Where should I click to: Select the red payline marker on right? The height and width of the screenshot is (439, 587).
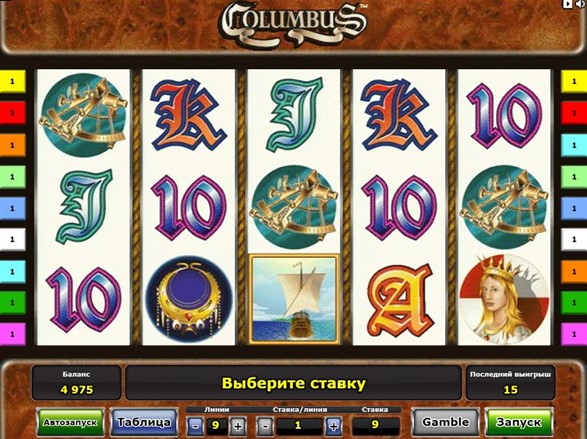pyautogui.click(x=574, y=113)
